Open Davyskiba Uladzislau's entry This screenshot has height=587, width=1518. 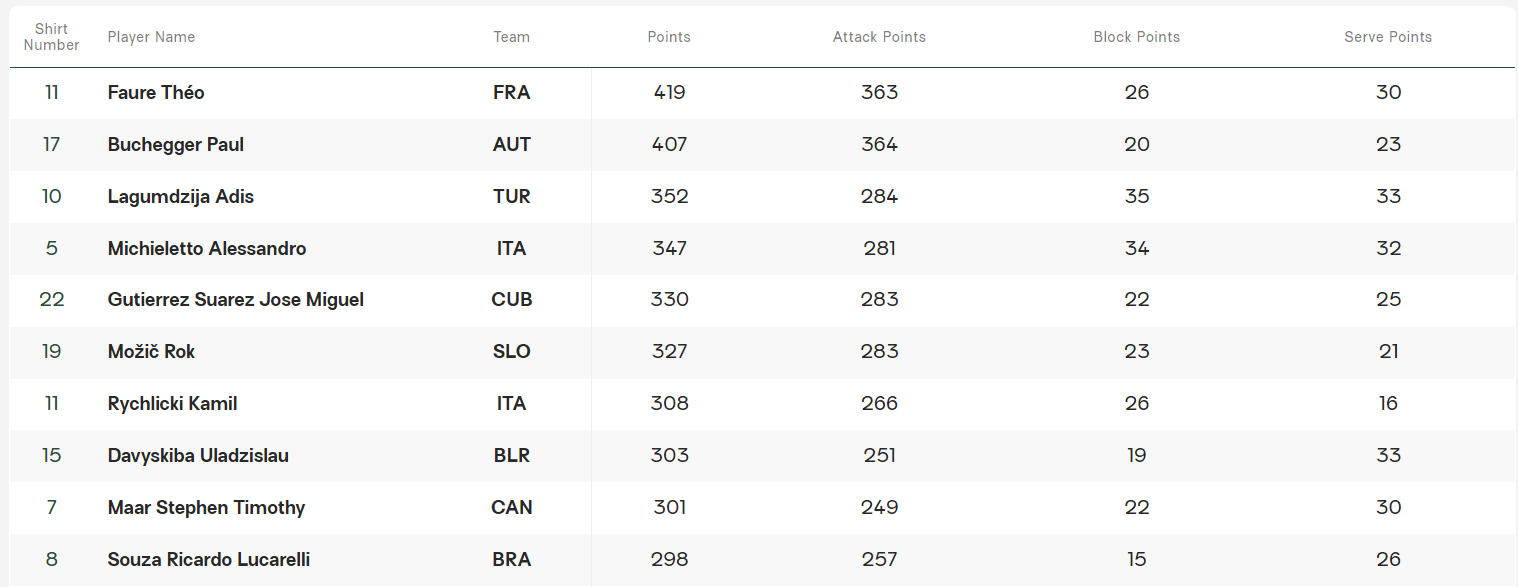198,456
